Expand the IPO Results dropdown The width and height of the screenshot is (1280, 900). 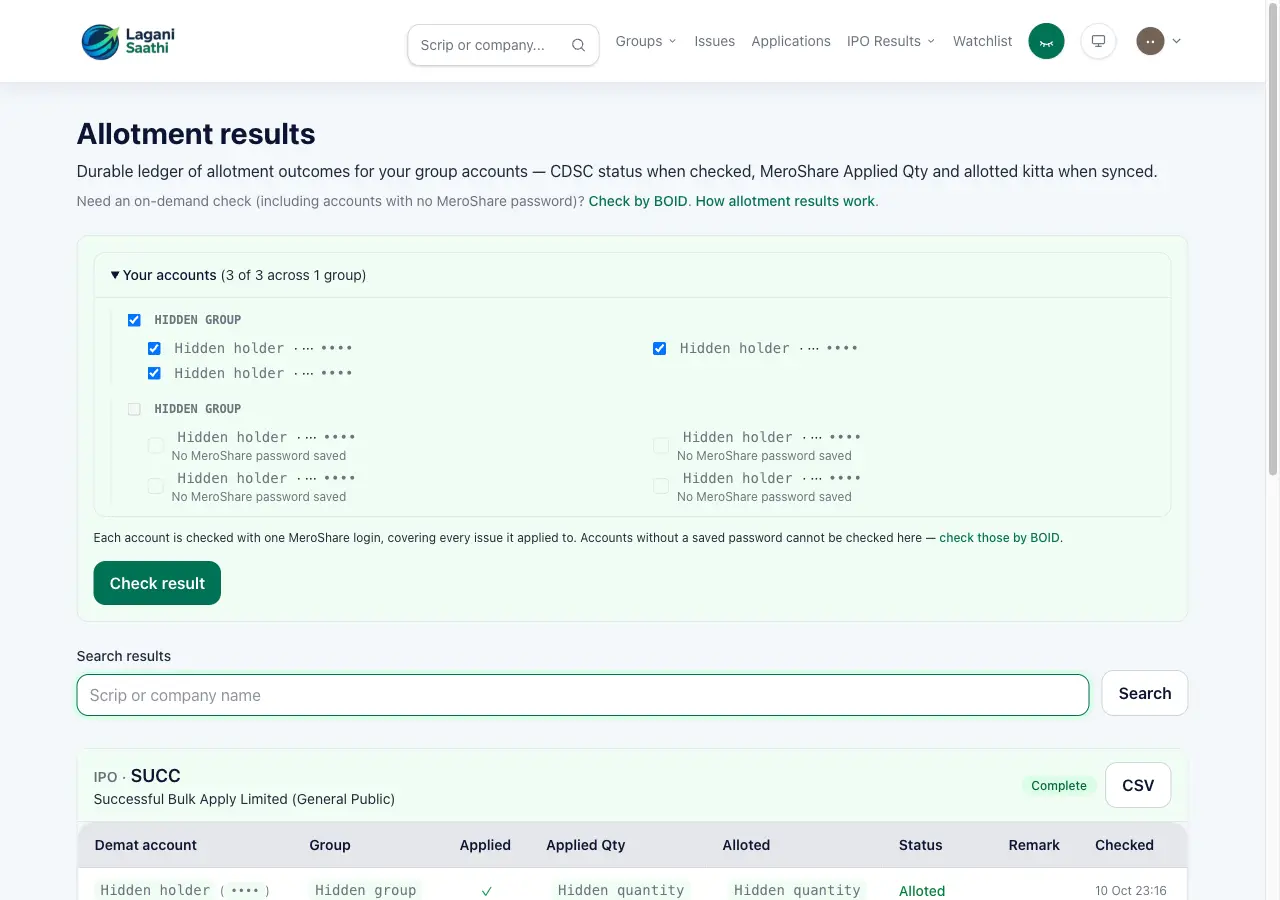[x=891, y=41]
